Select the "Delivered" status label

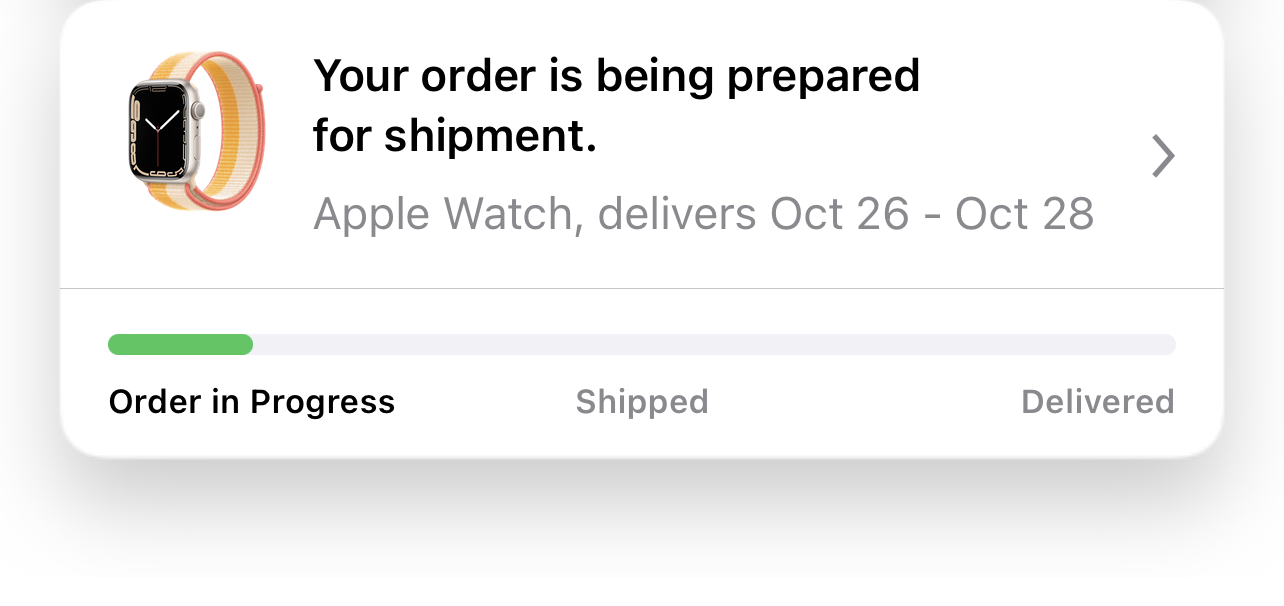point(1097,402)
